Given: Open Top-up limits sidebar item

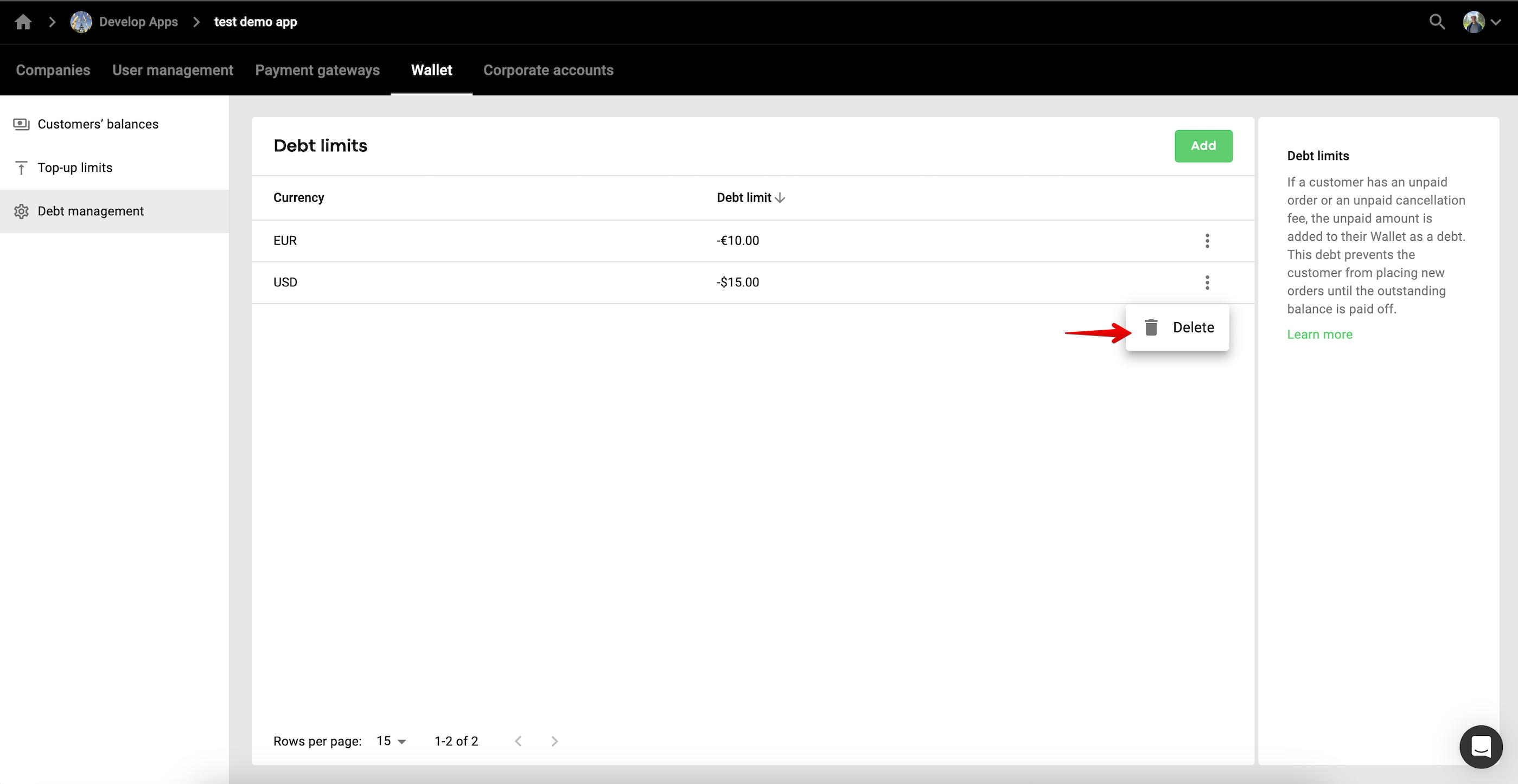Looking at the screenshot, I should point(75,168).
